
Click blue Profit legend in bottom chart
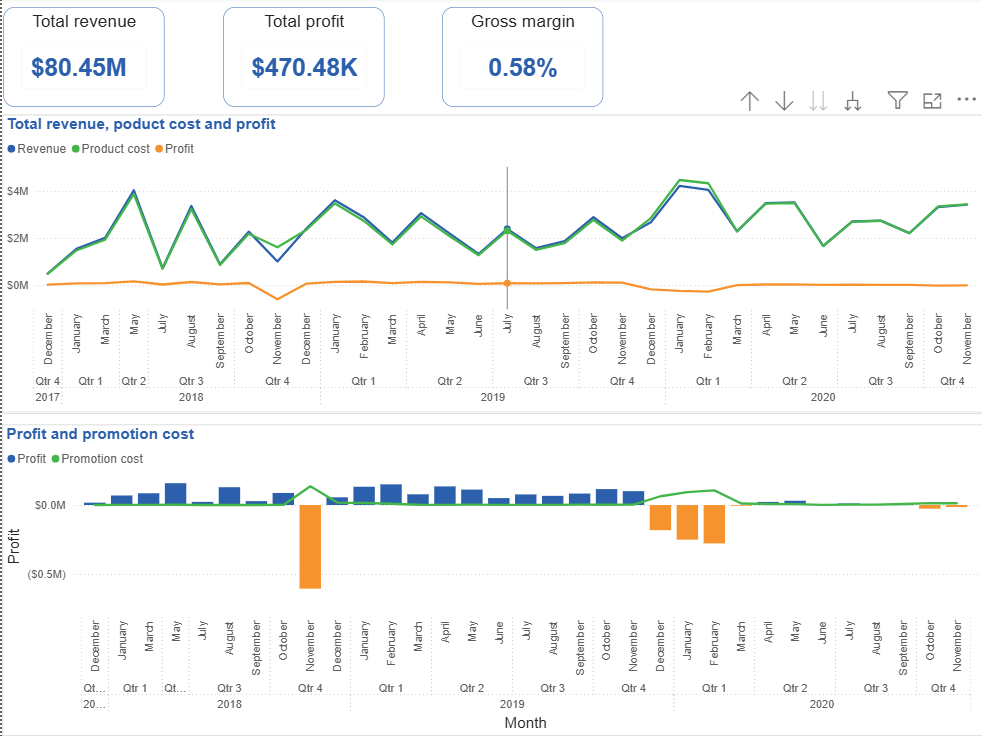pyautogui.click(x=12, y=459)
